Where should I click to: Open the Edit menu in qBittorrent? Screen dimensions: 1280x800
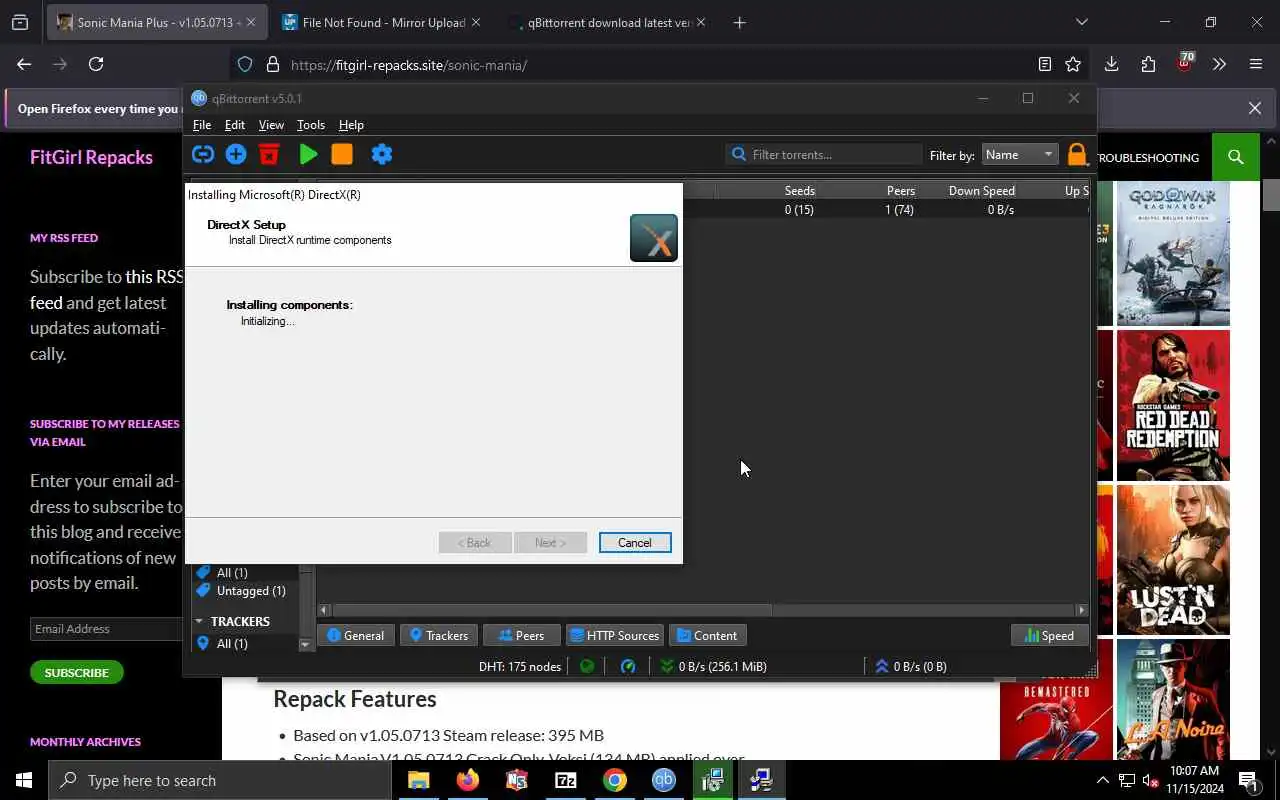coord(235,125)
